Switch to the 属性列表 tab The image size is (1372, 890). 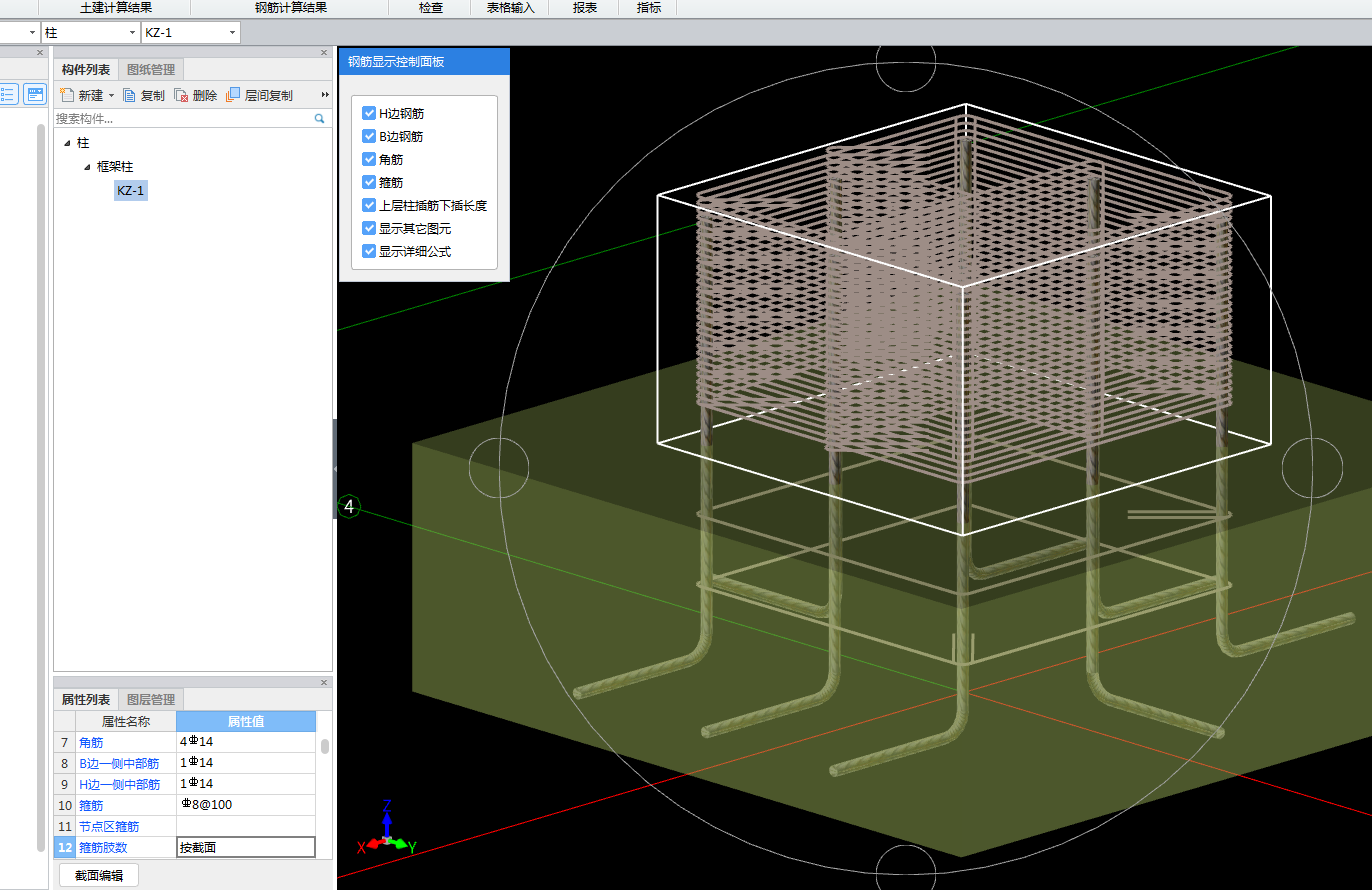[x=86, y=700]
